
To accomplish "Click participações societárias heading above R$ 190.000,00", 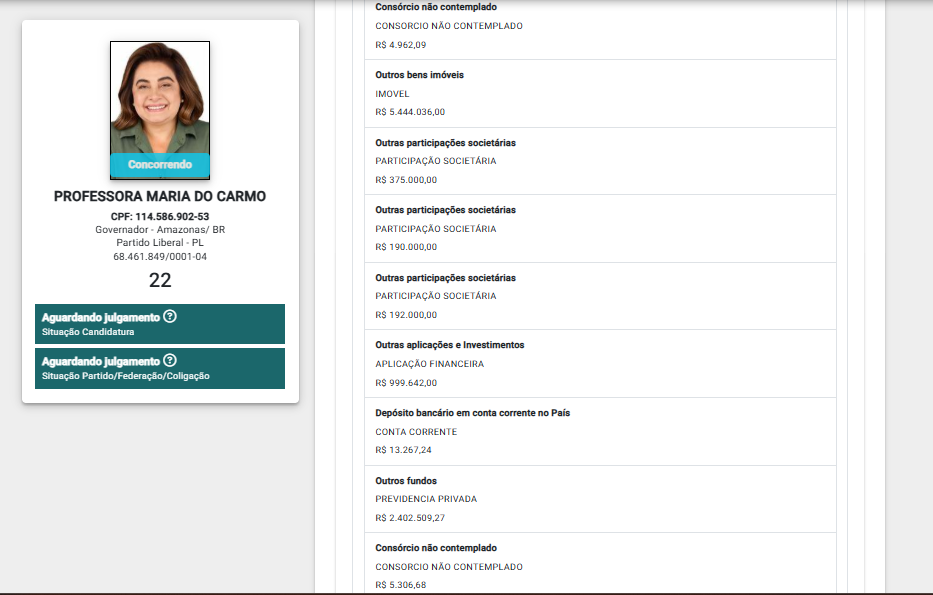I will [446, 210].
